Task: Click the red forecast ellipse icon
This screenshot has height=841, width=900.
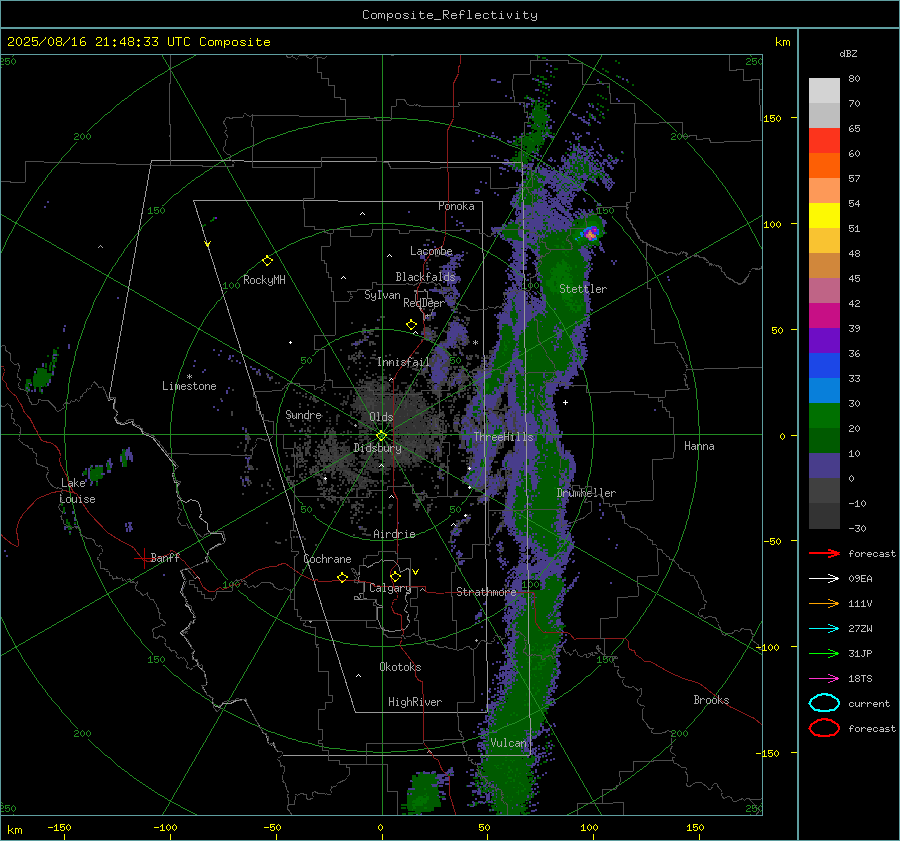Action: pyautogui.click(x=824, y=728)
